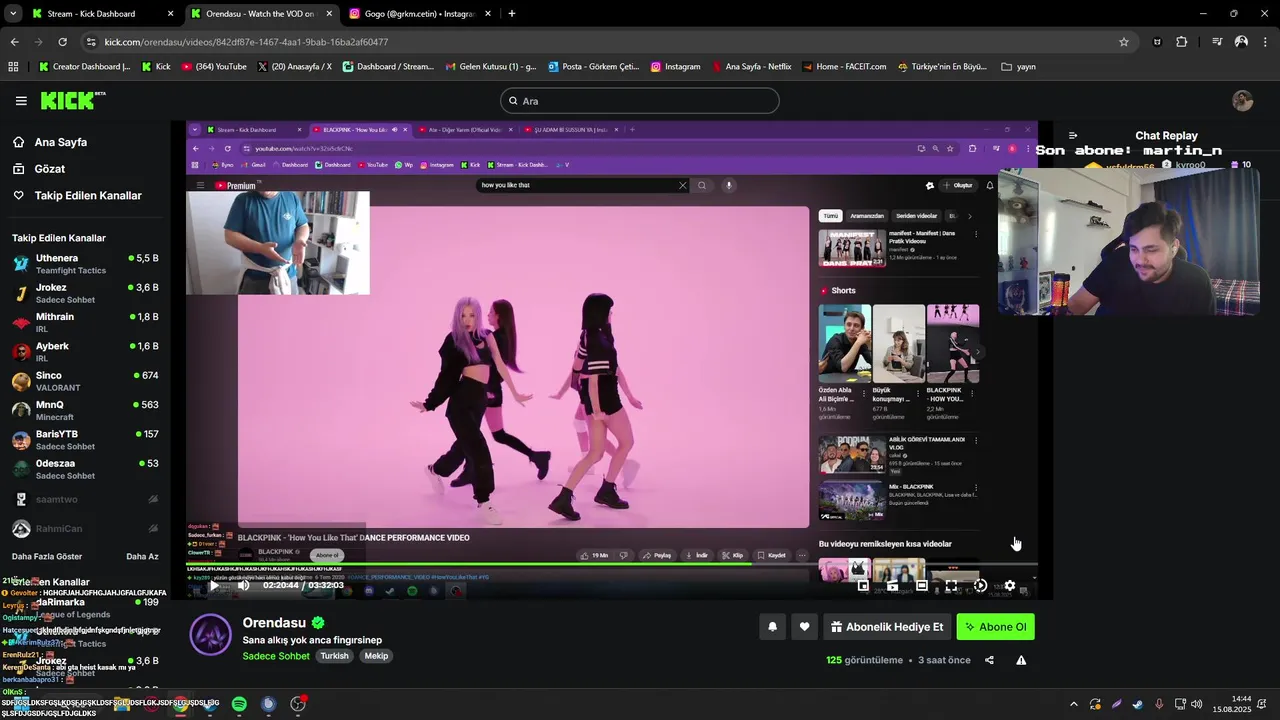Play the VOD video
1280x720 pixels.
tap(213, 585)
